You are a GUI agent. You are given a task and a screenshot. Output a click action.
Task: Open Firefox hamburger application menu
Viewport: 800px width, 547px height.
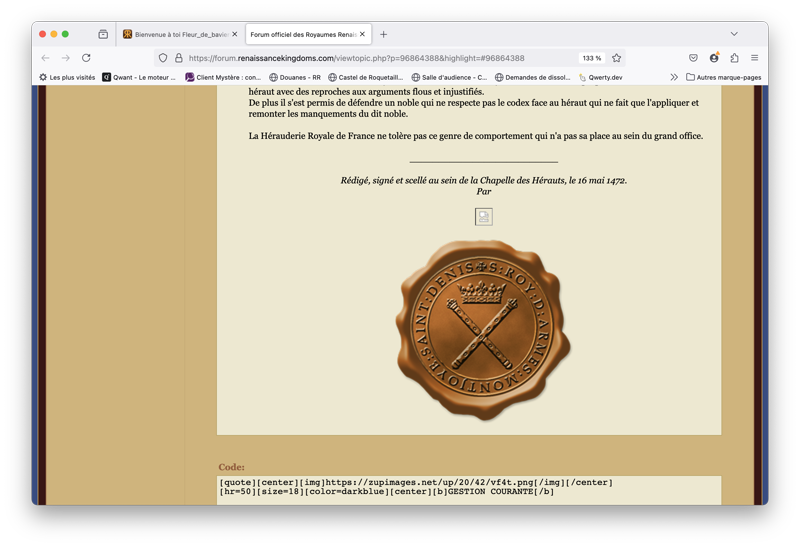pos(755,58)
